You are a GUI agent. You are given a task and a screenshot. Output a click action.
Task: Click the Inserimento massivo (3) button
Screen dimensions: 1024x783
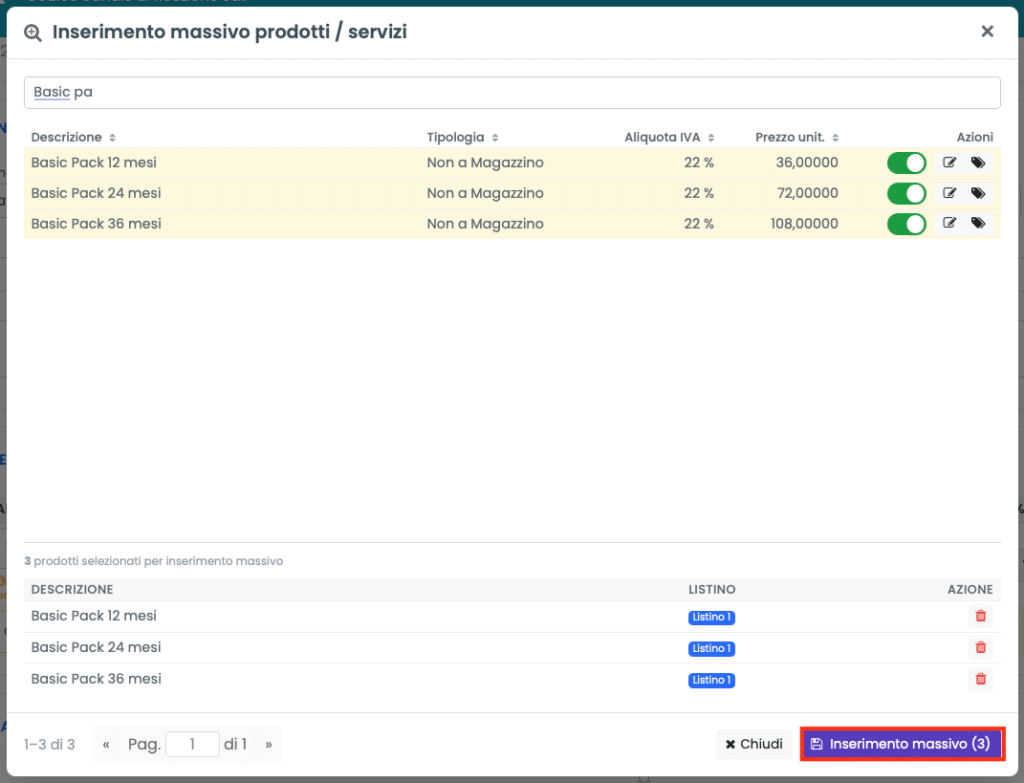coord(901,744)
